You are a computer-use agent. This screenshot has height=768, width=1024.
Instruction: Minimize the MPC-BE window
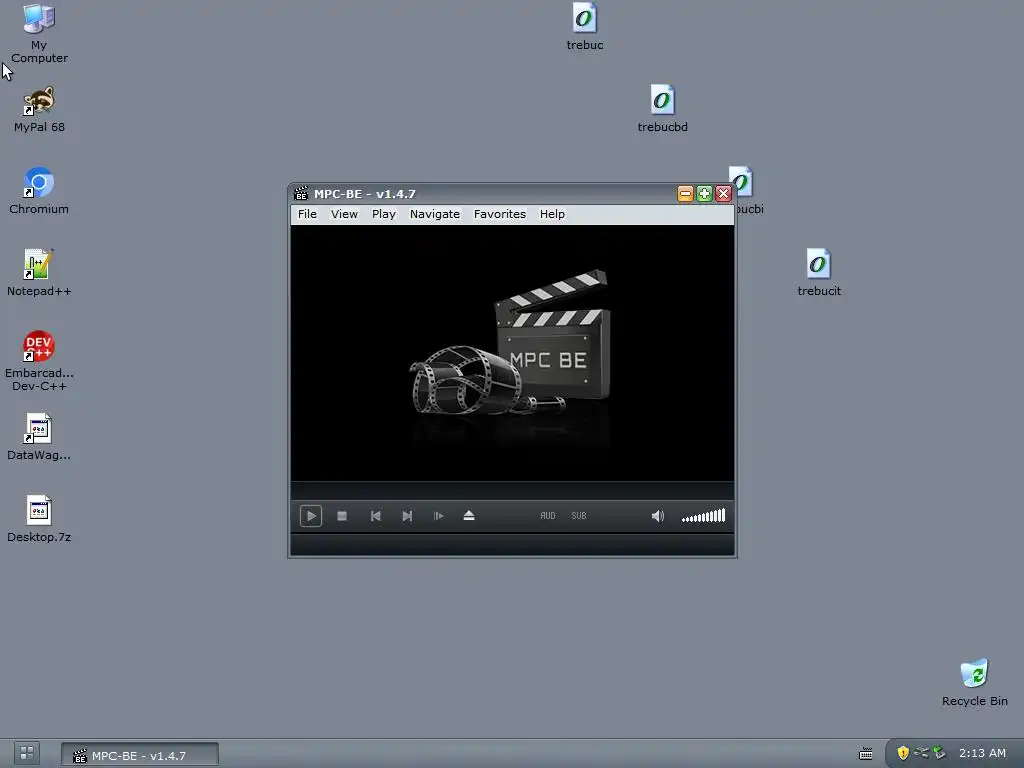coord(685,194)
